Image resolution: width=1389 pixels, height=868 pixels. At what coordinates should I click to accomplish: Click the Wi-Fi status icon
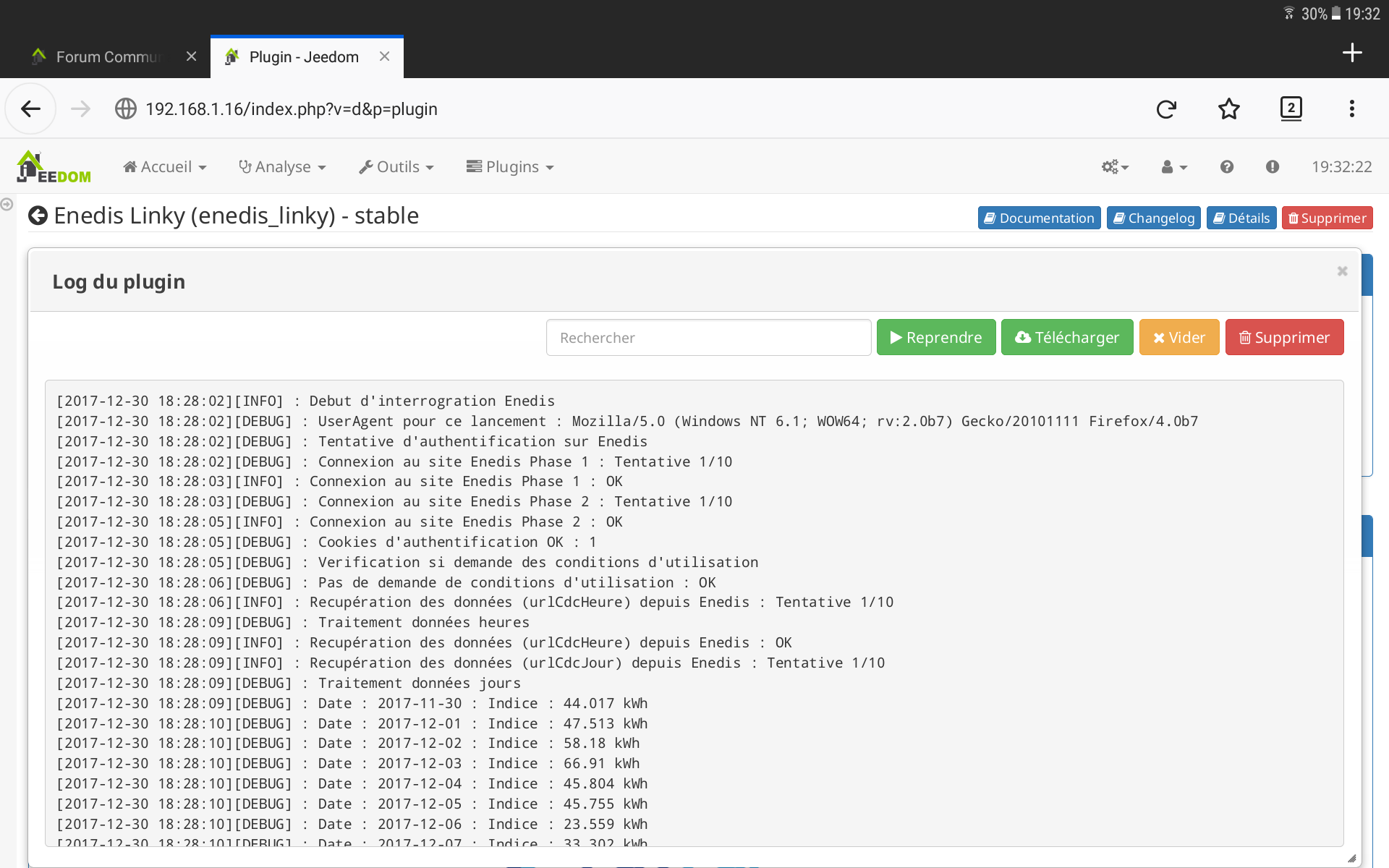pos(1289,13)
